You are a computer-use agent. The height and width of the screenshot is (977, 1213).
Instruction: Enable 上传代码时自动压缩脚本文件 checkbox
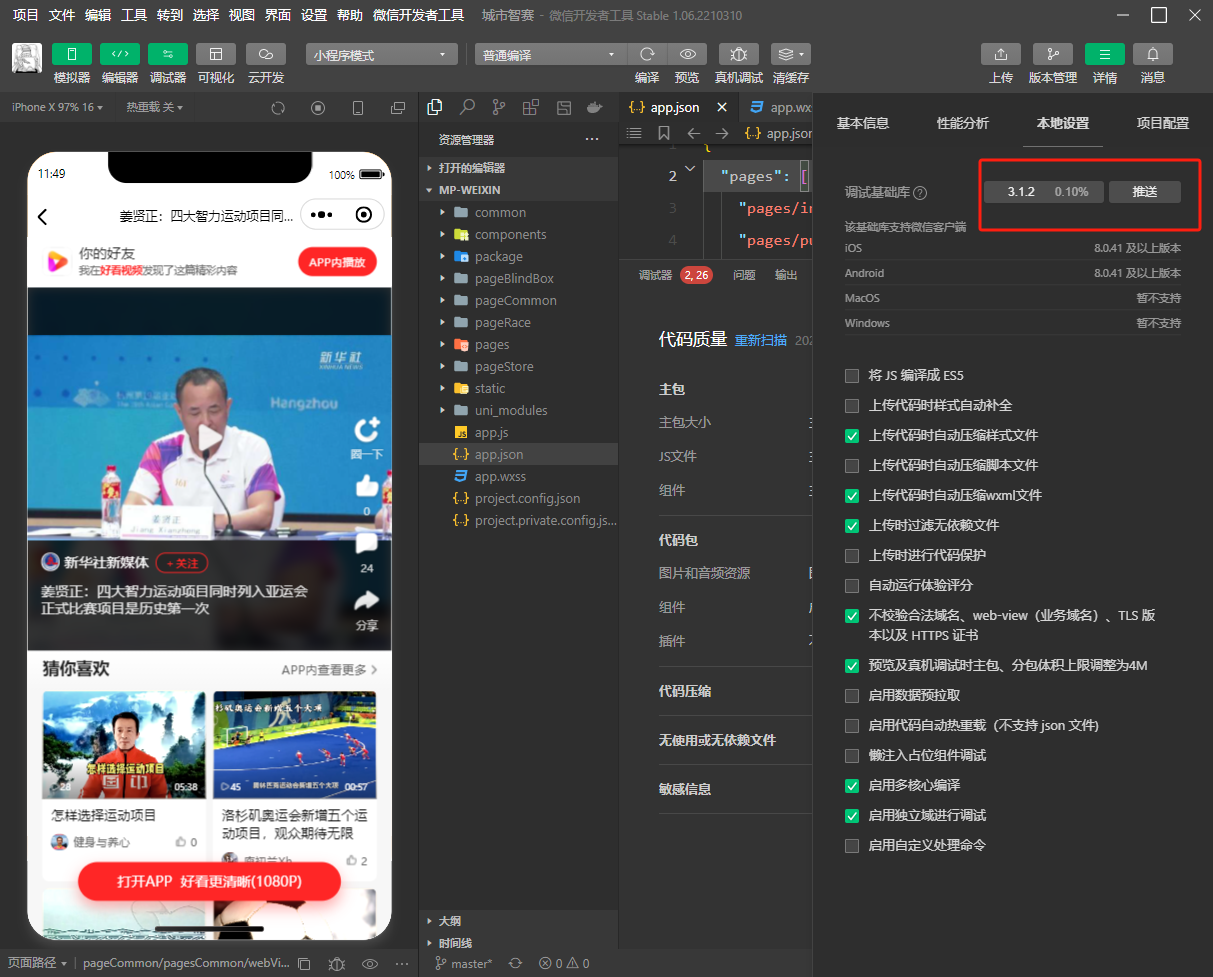point(852,466)
